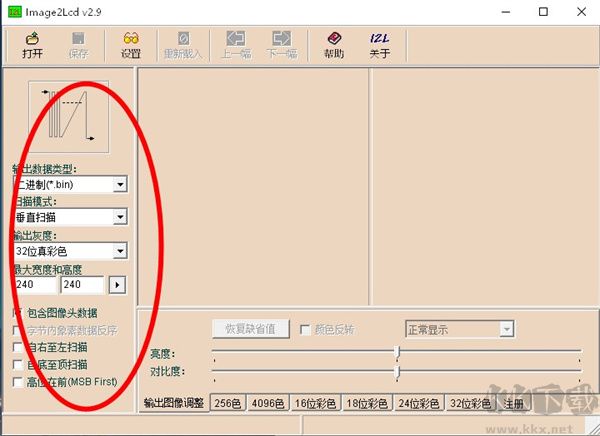The width and height of the screenshot is (600, 436).
Task: Click the 恢复缺省值 restore defaults button
Action: tap(251, 329)
